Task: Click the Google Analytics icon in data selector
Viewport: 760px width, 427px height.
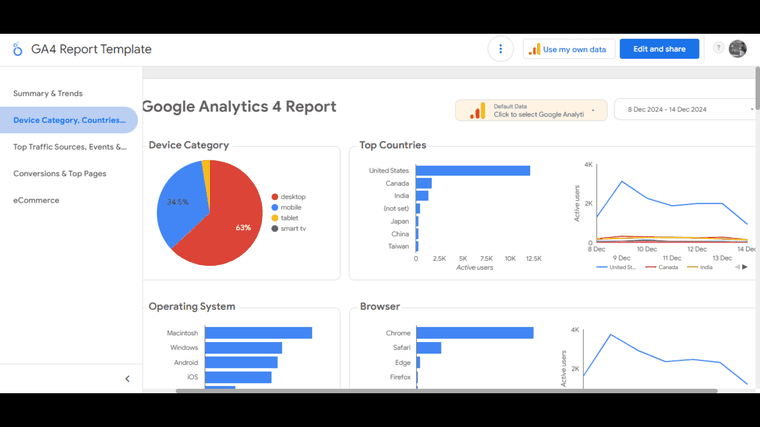Action: tap(477, 111)
